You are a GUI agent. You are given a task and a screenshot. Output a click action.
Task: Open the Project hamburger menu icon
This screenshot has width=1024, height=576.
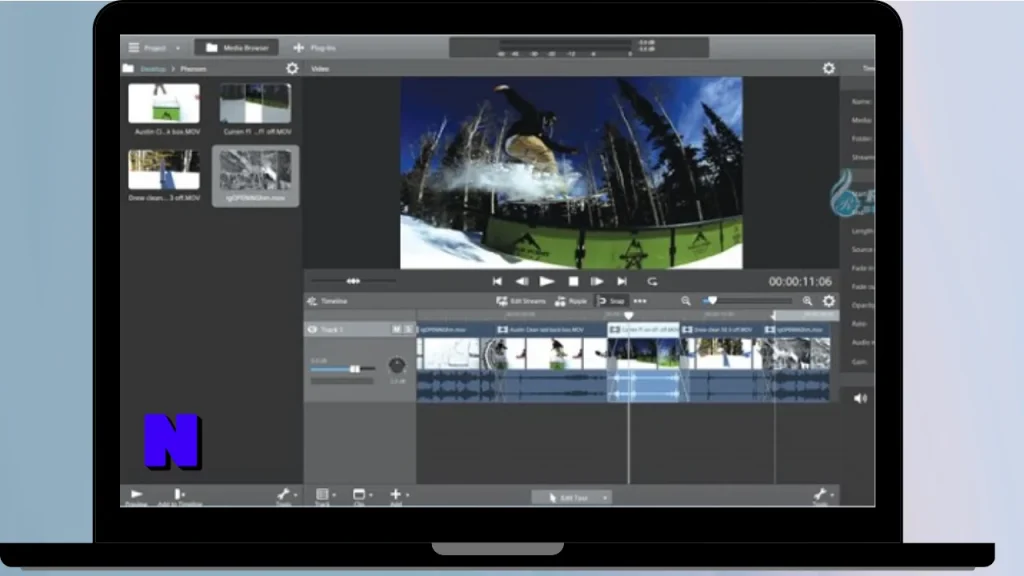[x=134, y=48]
